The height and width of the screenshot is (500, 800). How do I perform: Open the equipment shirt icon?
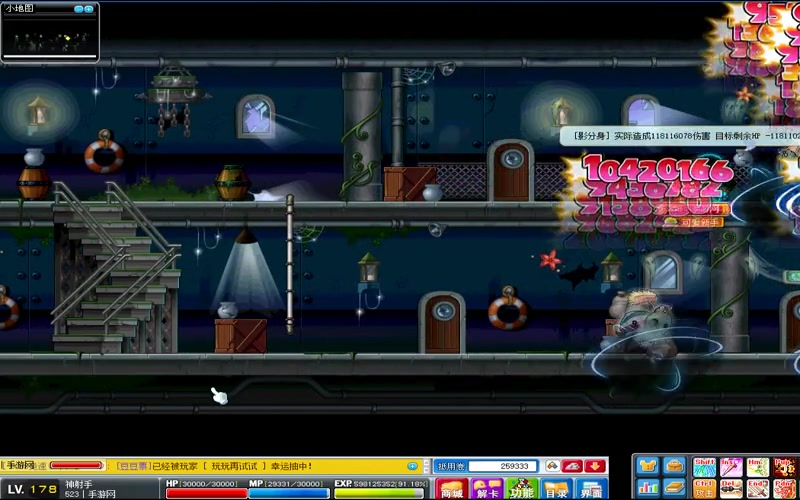(647, 466)
